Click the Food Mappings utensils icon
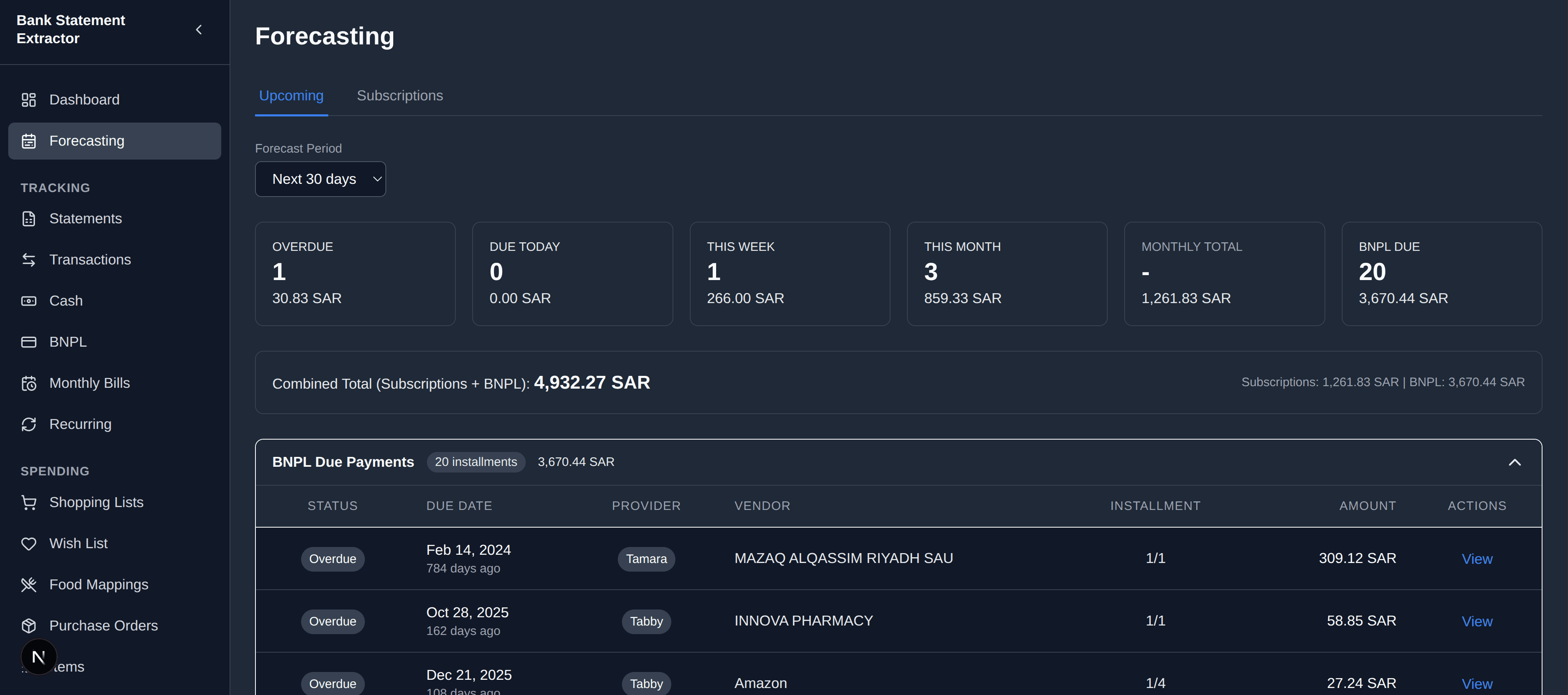This screenshot has width=1568, height=695. point(29,585)
